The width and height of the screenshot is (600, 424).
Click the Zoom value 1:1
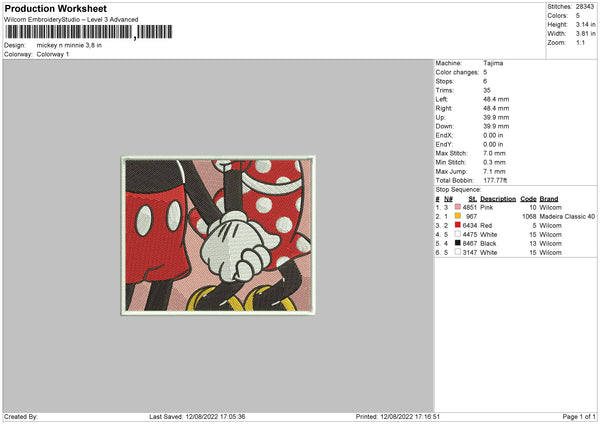[x=580, y=42]
